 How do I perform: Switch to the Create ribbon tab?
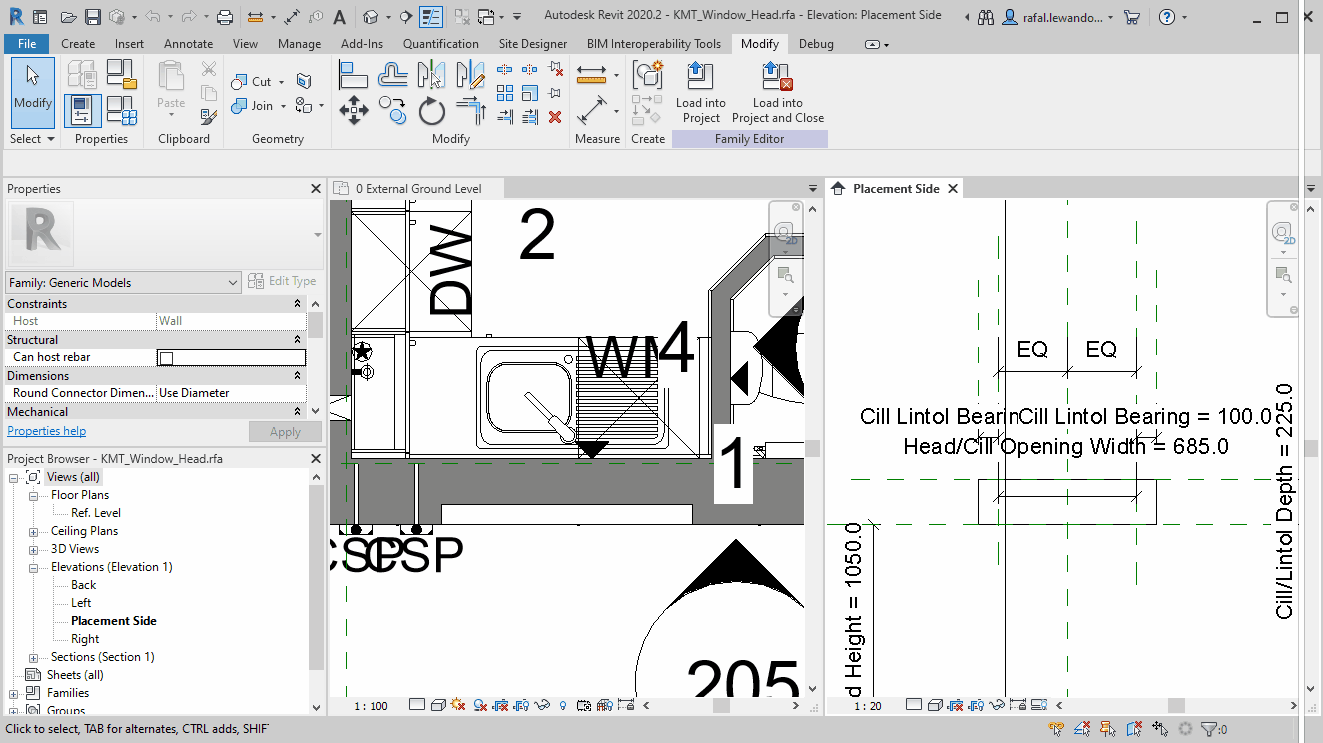(77, 43)
